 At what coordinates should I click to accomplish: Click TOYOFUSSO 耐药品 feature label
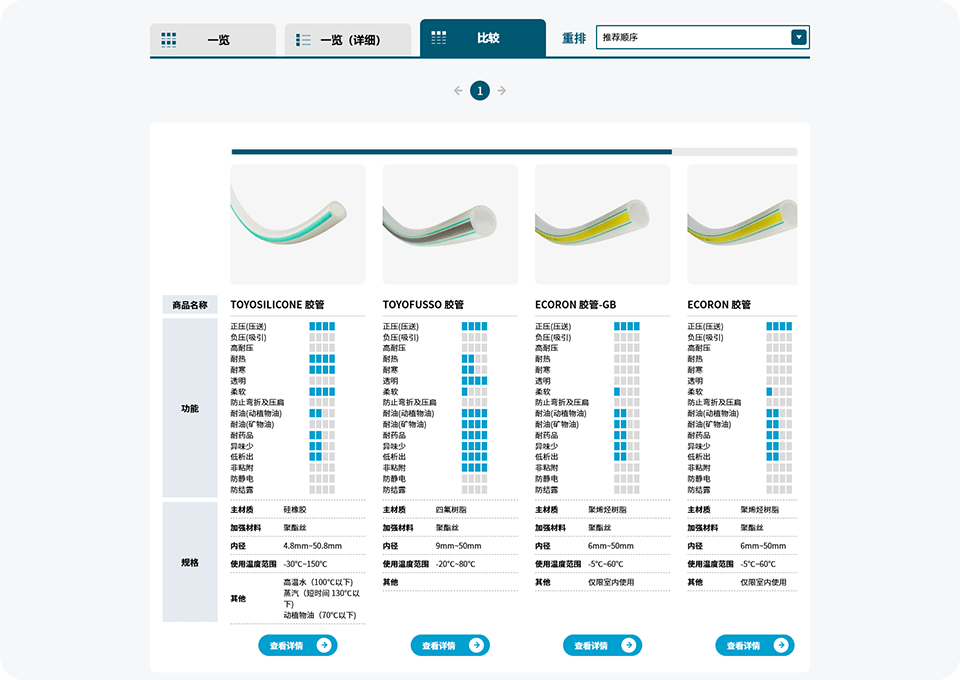[394, 435]
